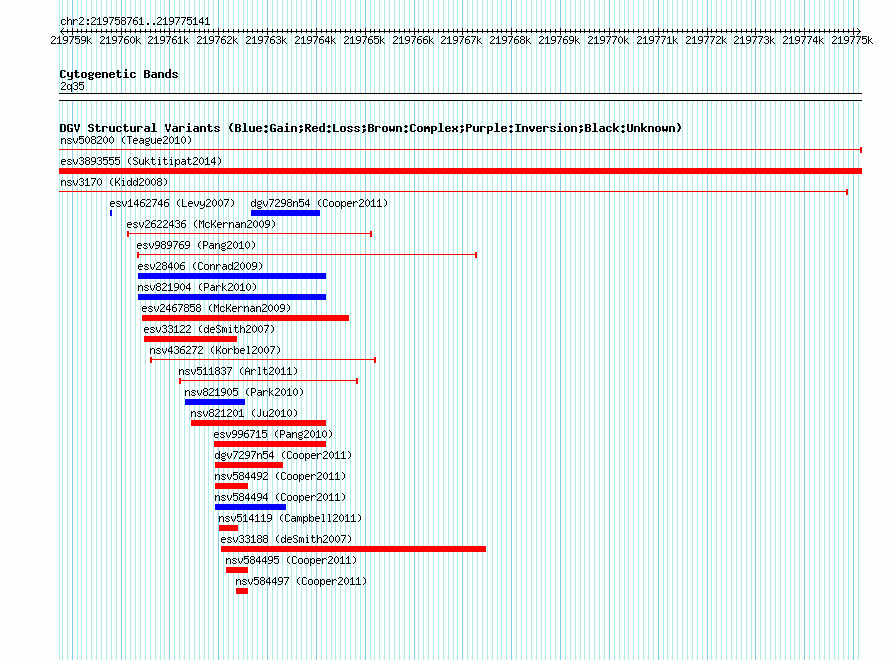
Task: Click nsv584495 (Cooper2011) label
Action: (x=291, y=560)
